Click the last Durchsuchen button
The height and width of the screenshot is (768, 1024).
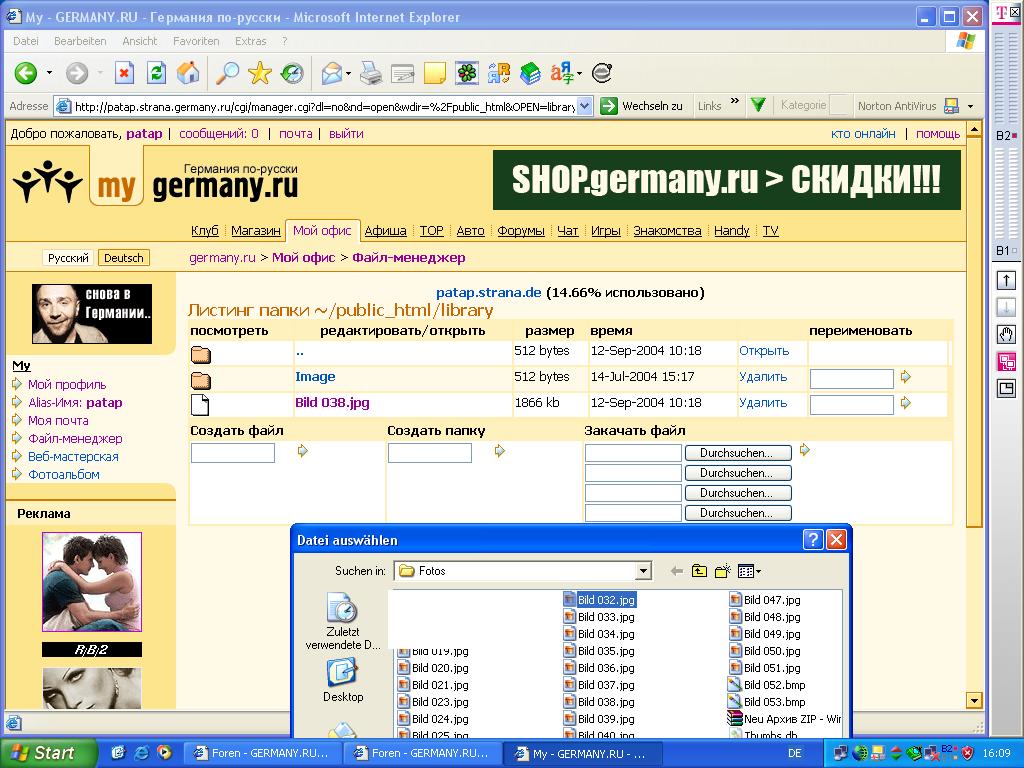tap(738, 513)
